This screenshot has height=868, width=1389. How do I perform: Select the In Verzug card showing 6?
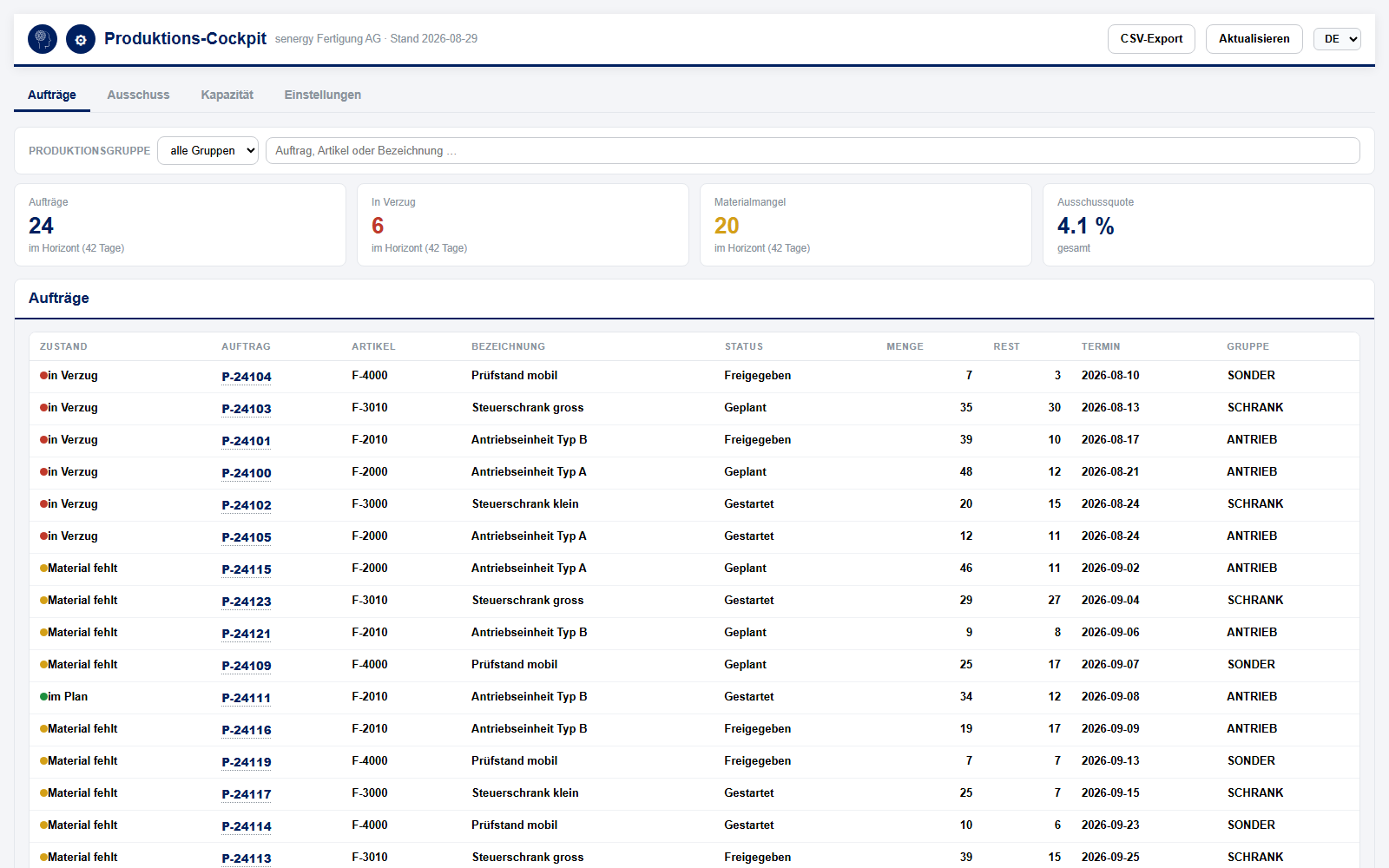(x=523, y=225)
